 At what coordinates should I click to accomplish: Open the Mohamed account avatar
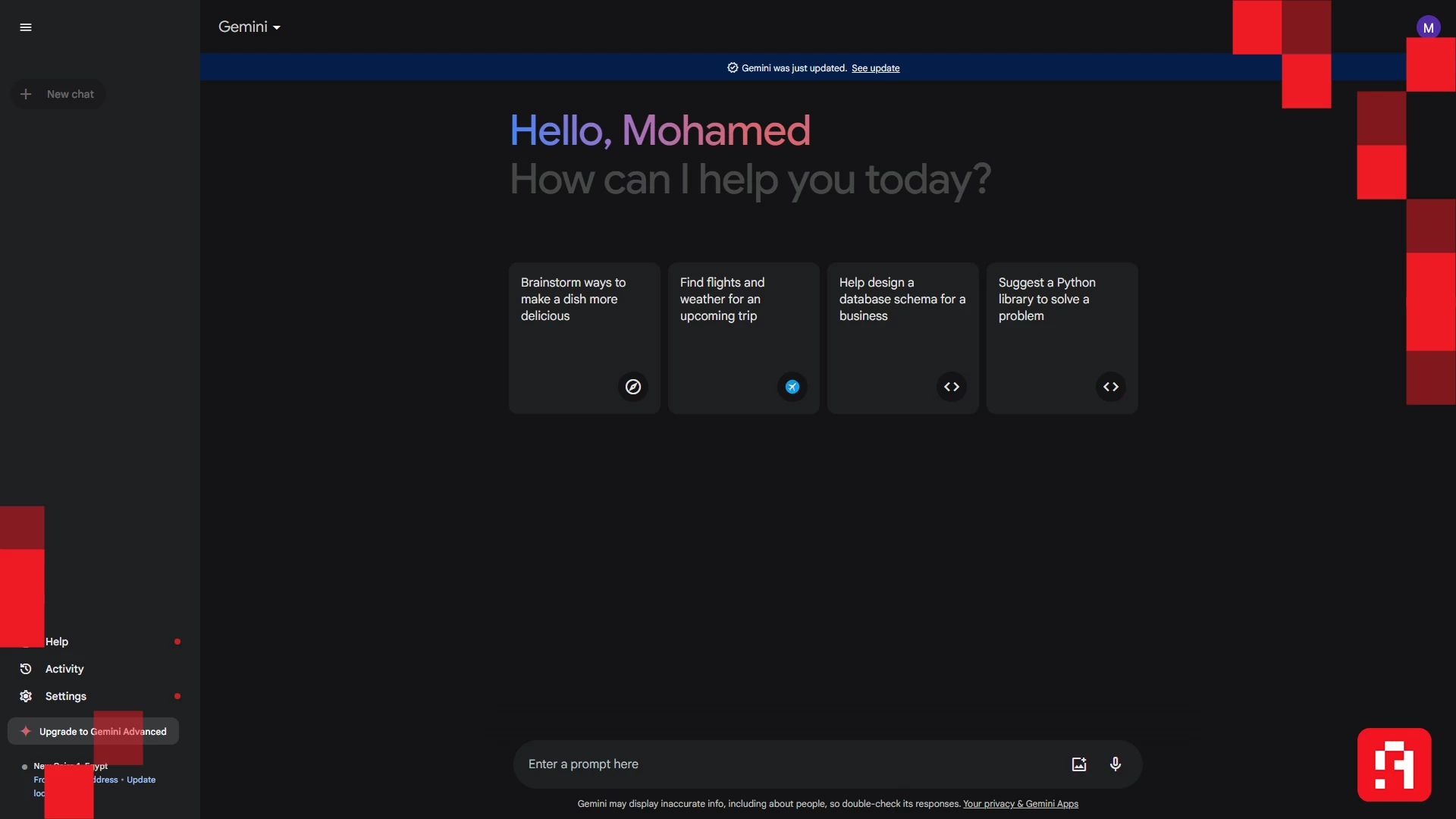(1428, 27)
